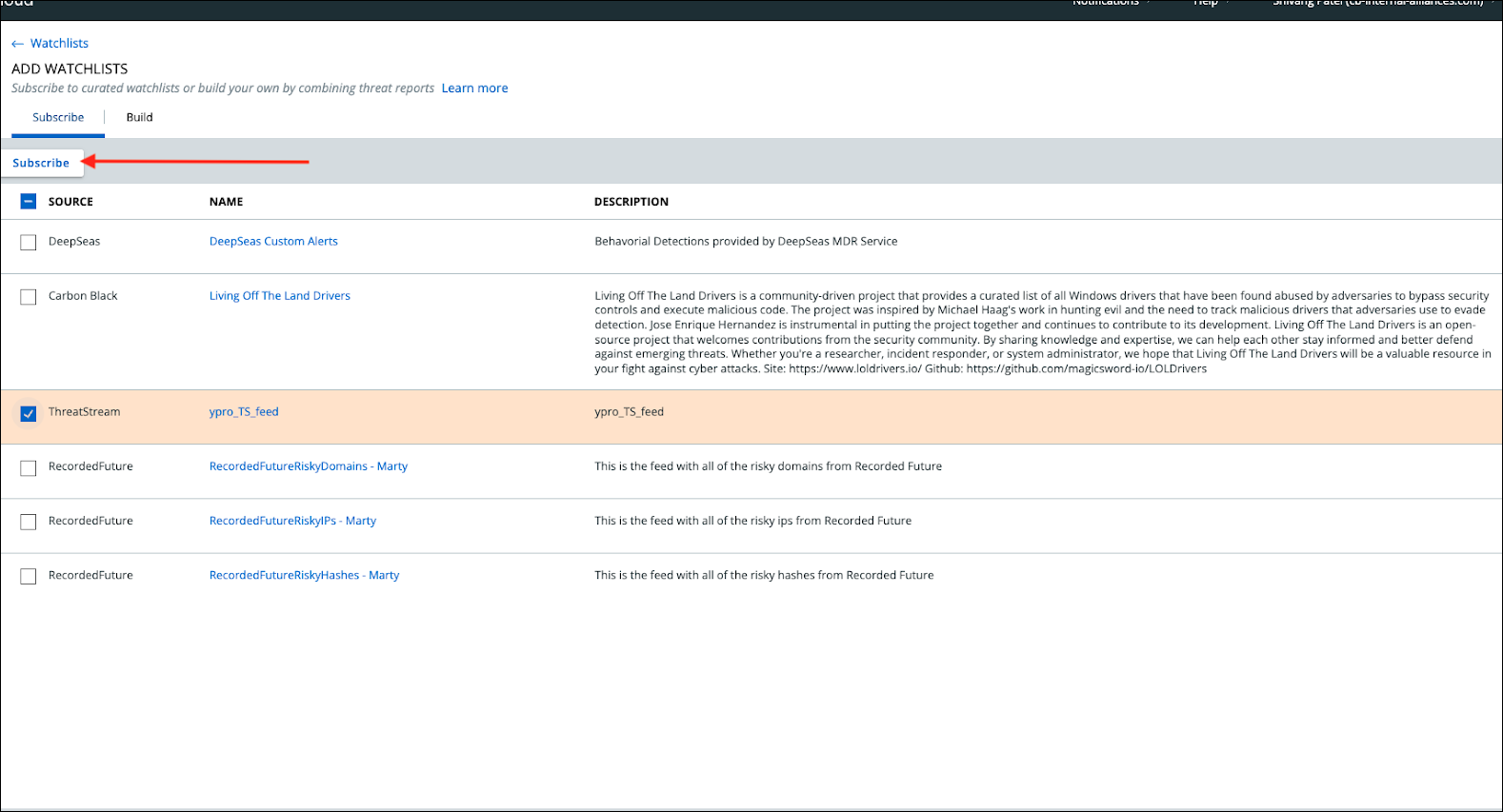Click the NAME column header
1503x812 pixels.
tap(226, 202)
